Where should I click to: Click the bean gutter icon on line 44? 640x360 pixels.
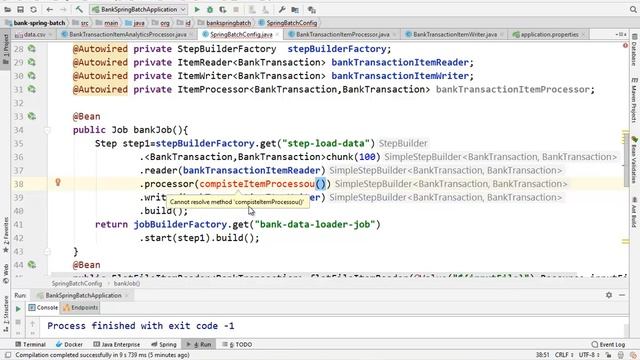pyautogui.click(x=31, y=265)
